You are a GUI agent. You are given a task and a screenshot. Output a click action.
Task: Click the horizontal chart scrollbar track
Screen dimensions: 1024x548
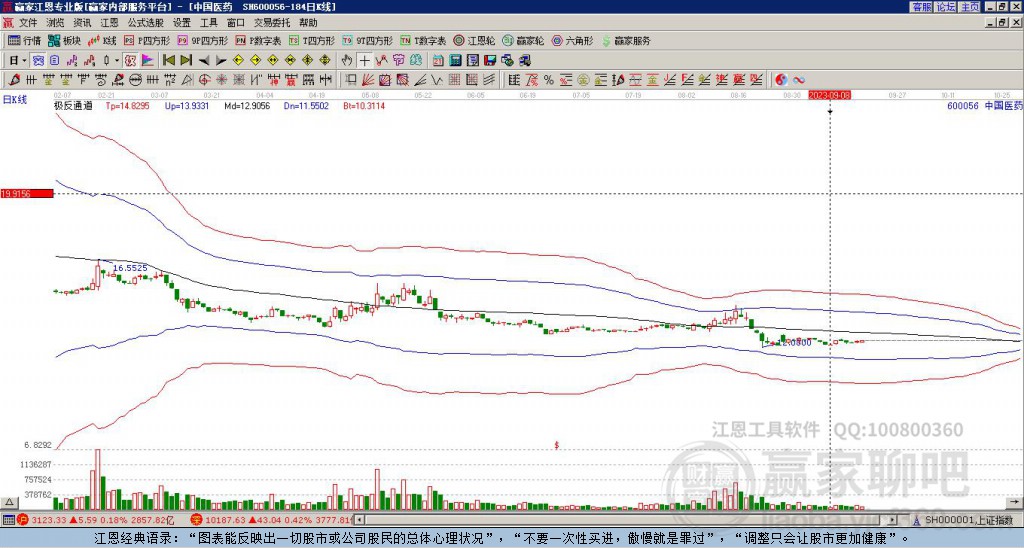tap(620, 520)
